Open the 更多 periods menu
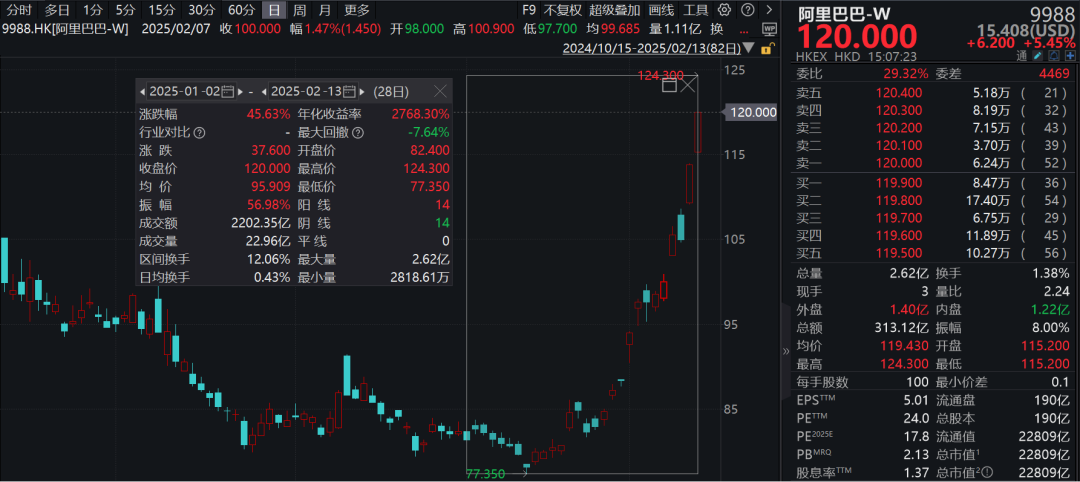 [357, 10]
